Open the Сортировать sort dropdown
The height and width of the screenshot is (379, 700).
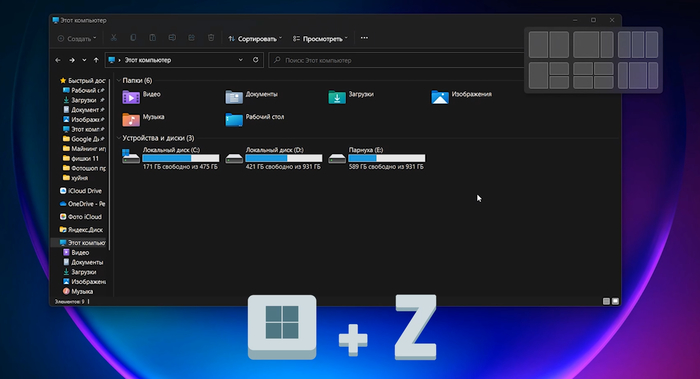(254, 38)
